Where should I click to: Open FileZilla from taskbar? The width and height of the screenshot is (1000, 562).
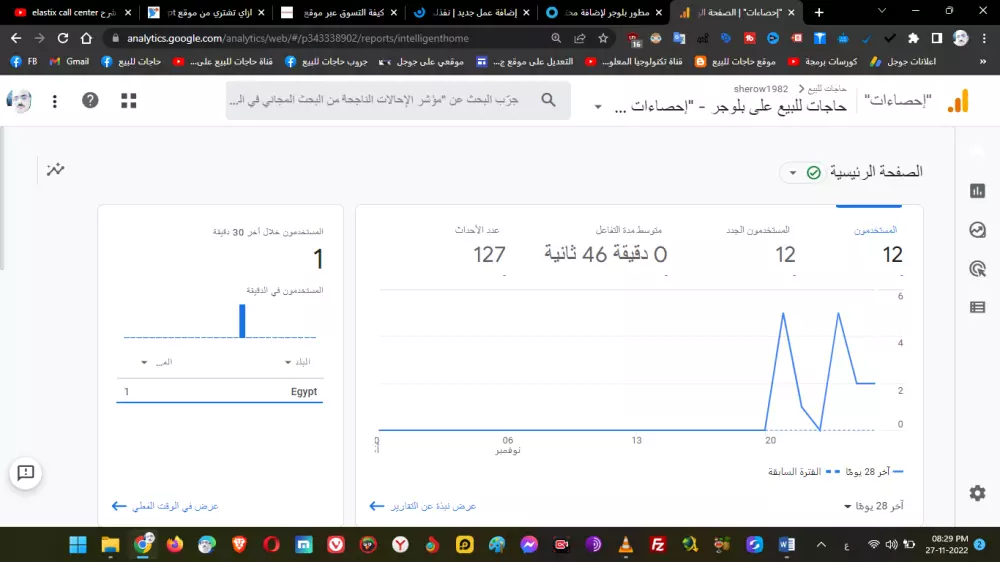point(658,544)
